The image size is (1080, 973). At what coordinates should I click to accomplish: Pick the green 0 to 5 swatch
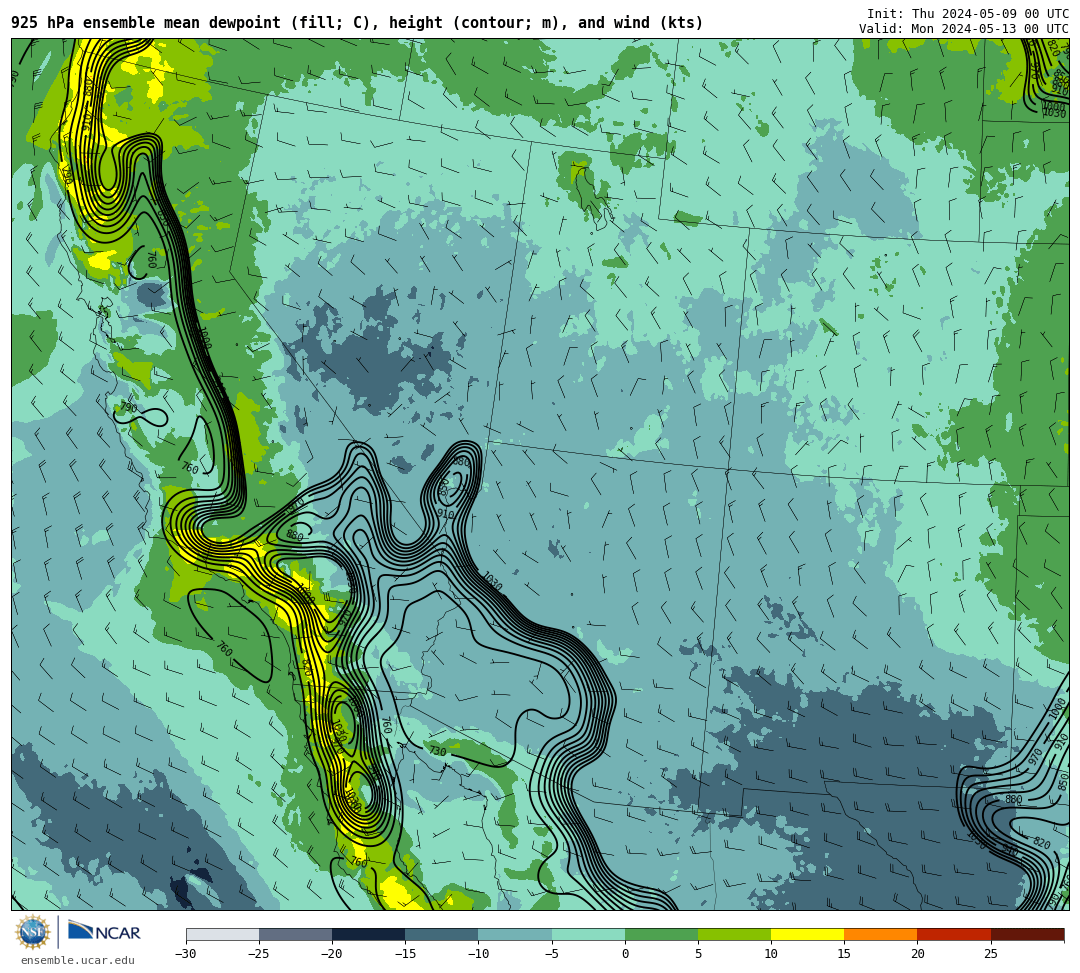[x=661, y=934]
